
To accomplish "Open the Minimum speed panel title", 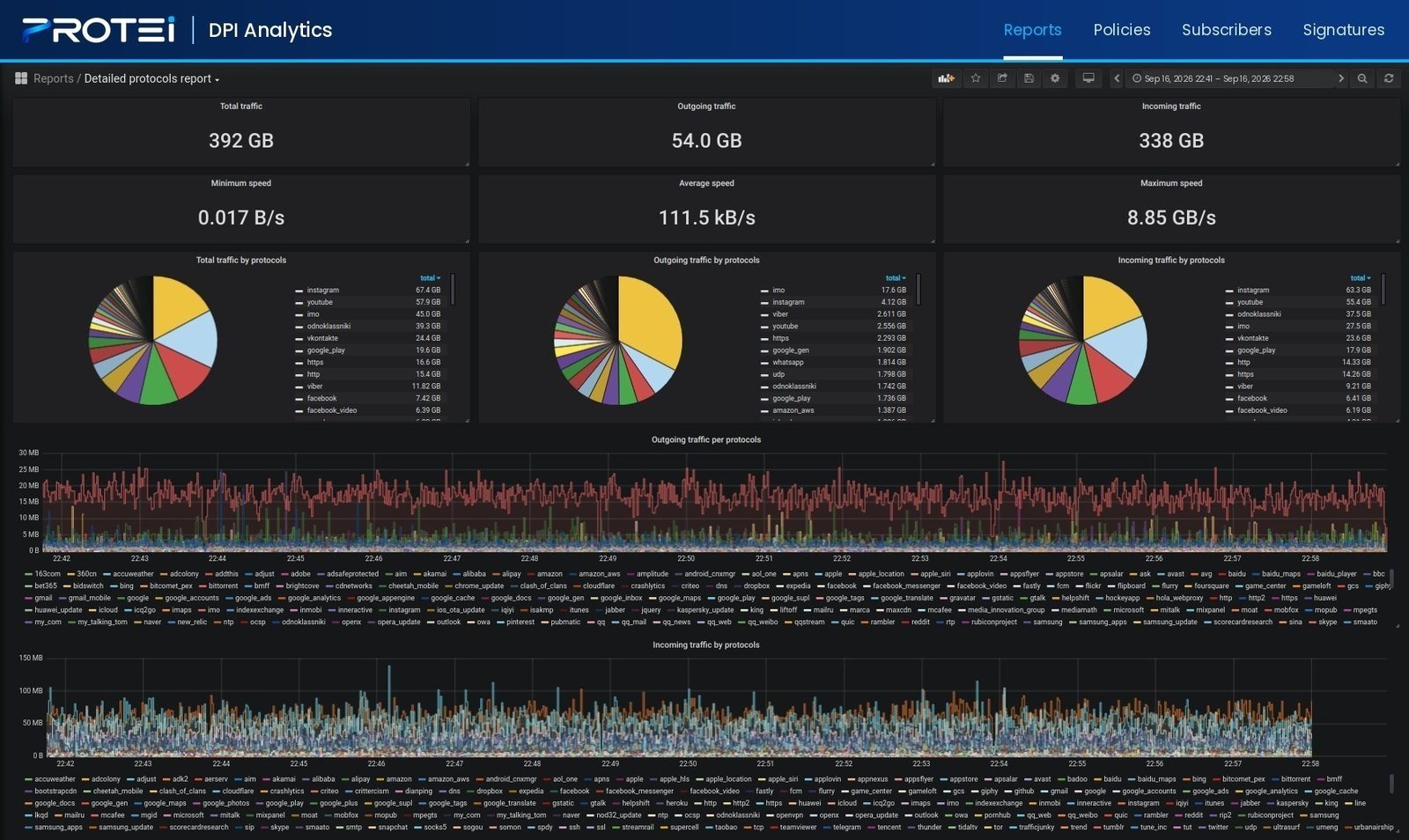I will click(x=241, y=183).
